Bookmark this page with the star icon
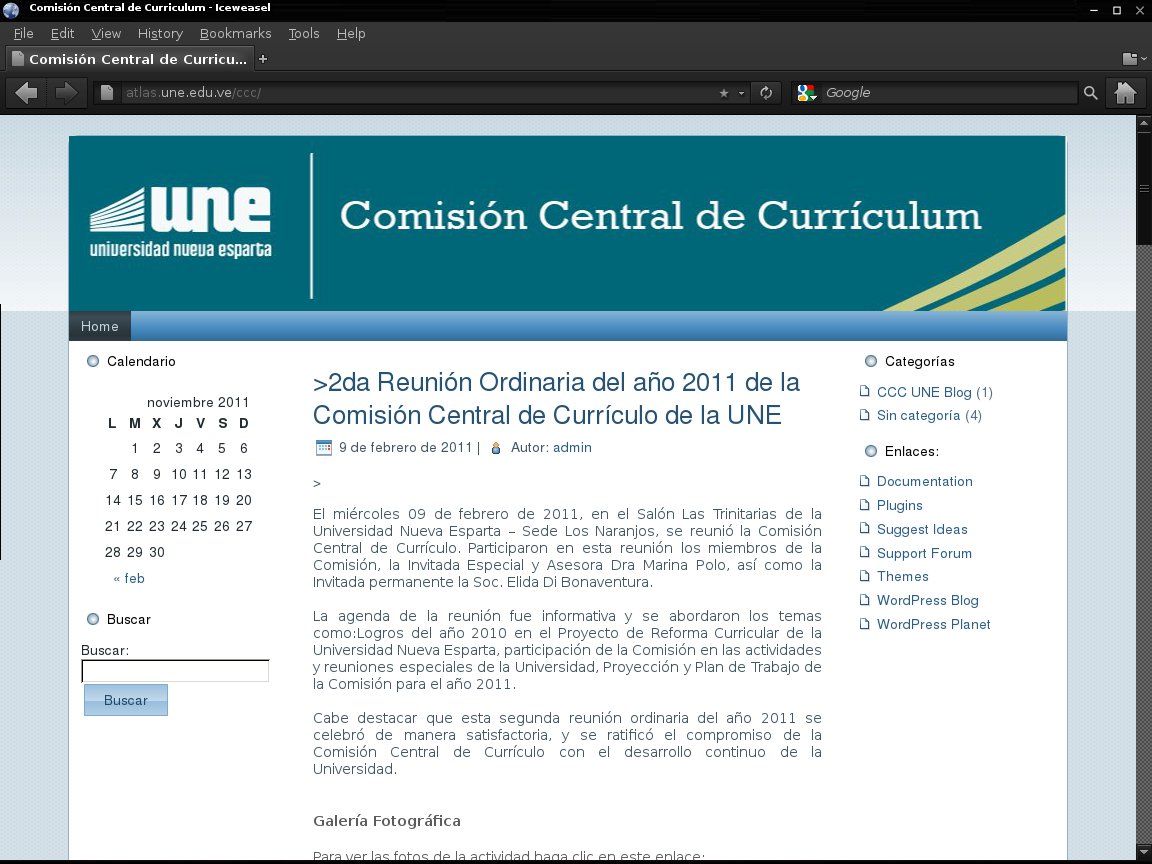The height and width of the screenshot is (864, 1152). (724, 93)
